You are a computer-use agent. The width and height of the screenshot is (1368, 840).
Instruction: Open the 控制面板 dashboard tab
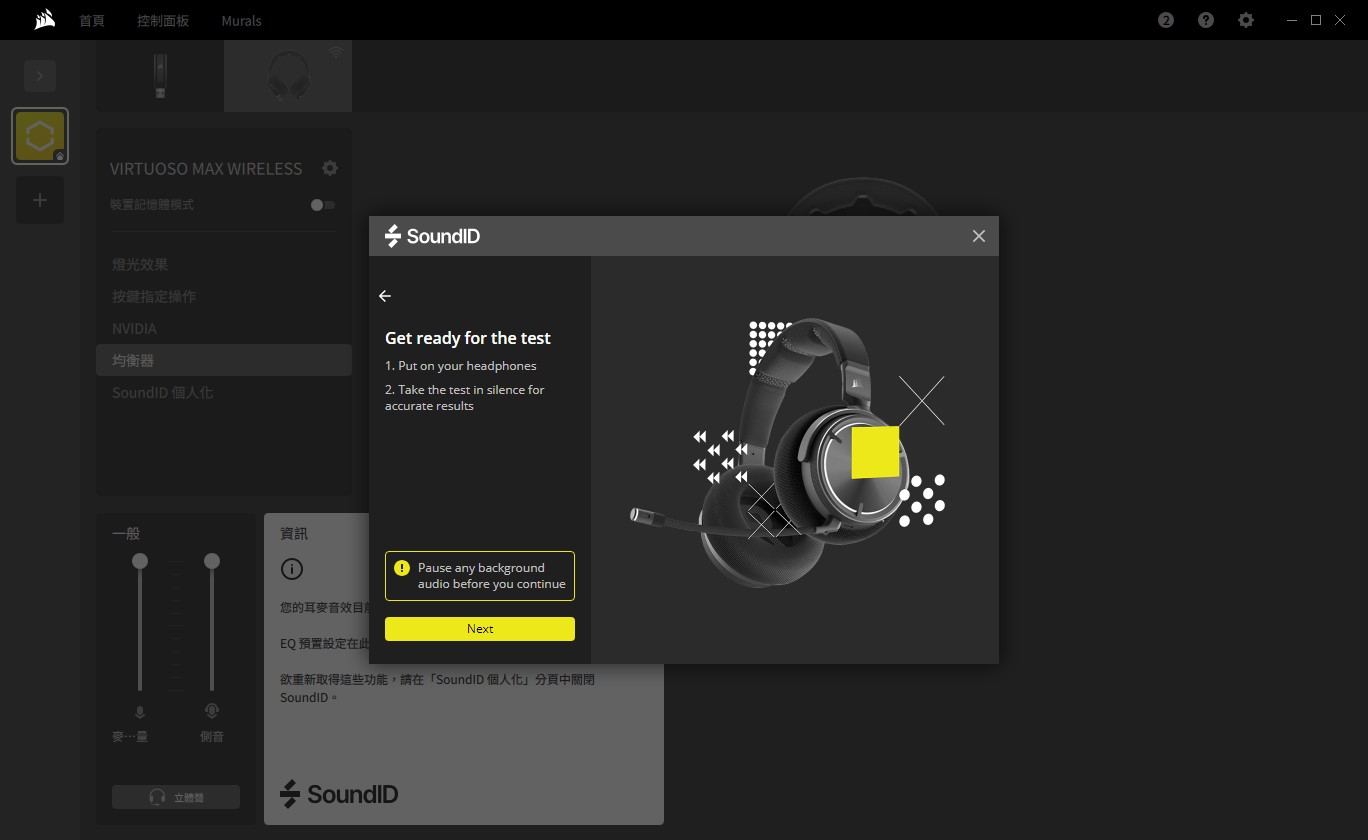click(x=163, y=20)
